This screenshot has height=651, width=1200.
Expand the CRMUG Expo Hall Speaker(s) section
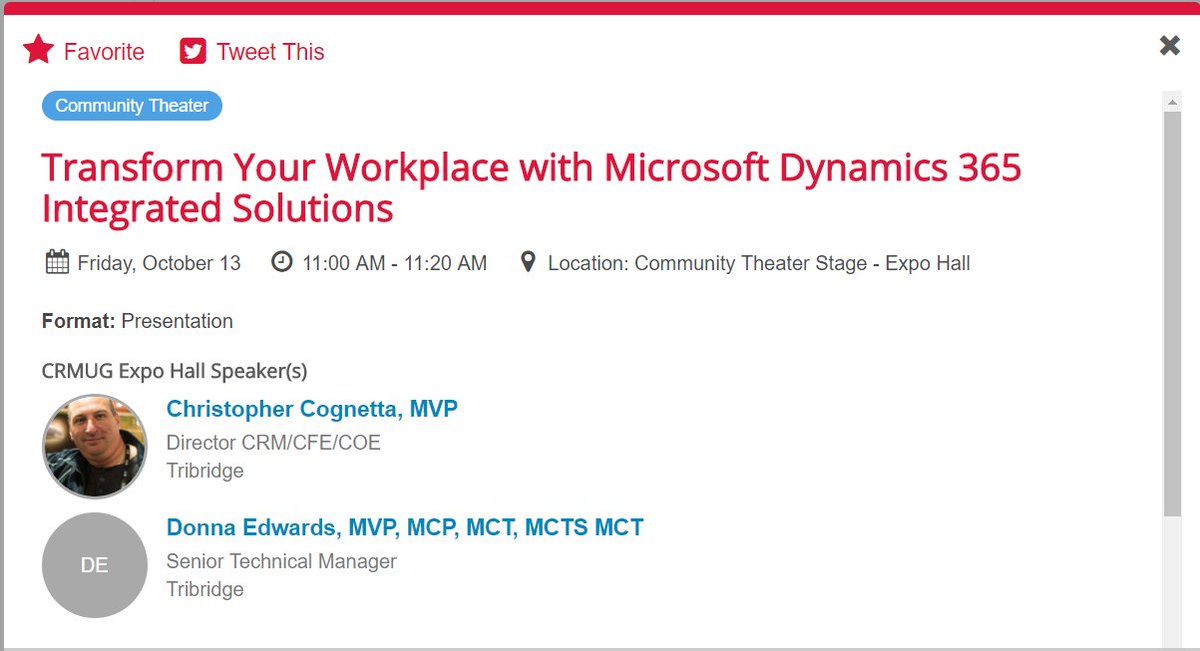174,370
